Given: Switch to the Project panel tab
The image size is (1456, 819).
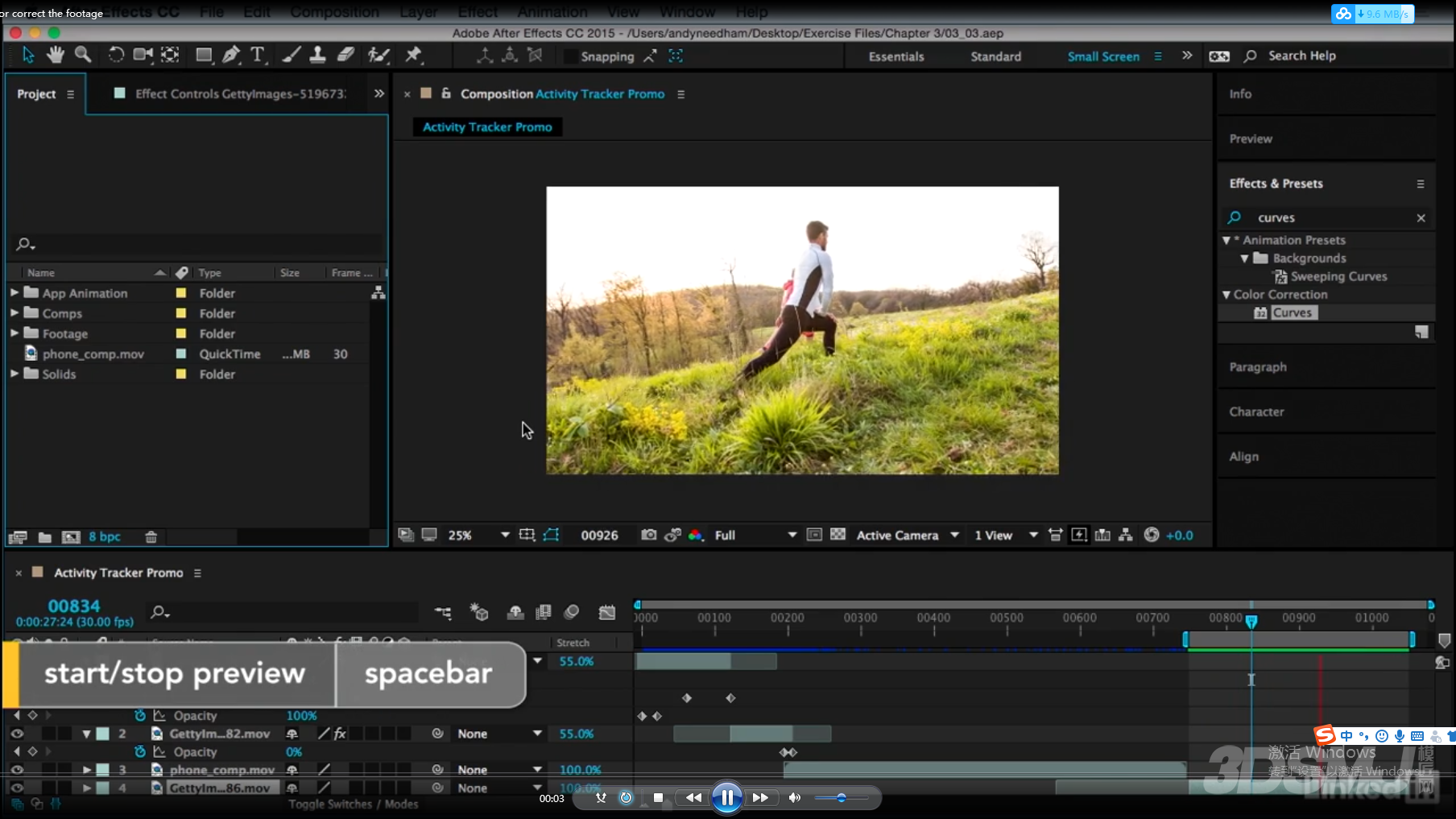Looking at the screenshot, I should click(36, 93).
